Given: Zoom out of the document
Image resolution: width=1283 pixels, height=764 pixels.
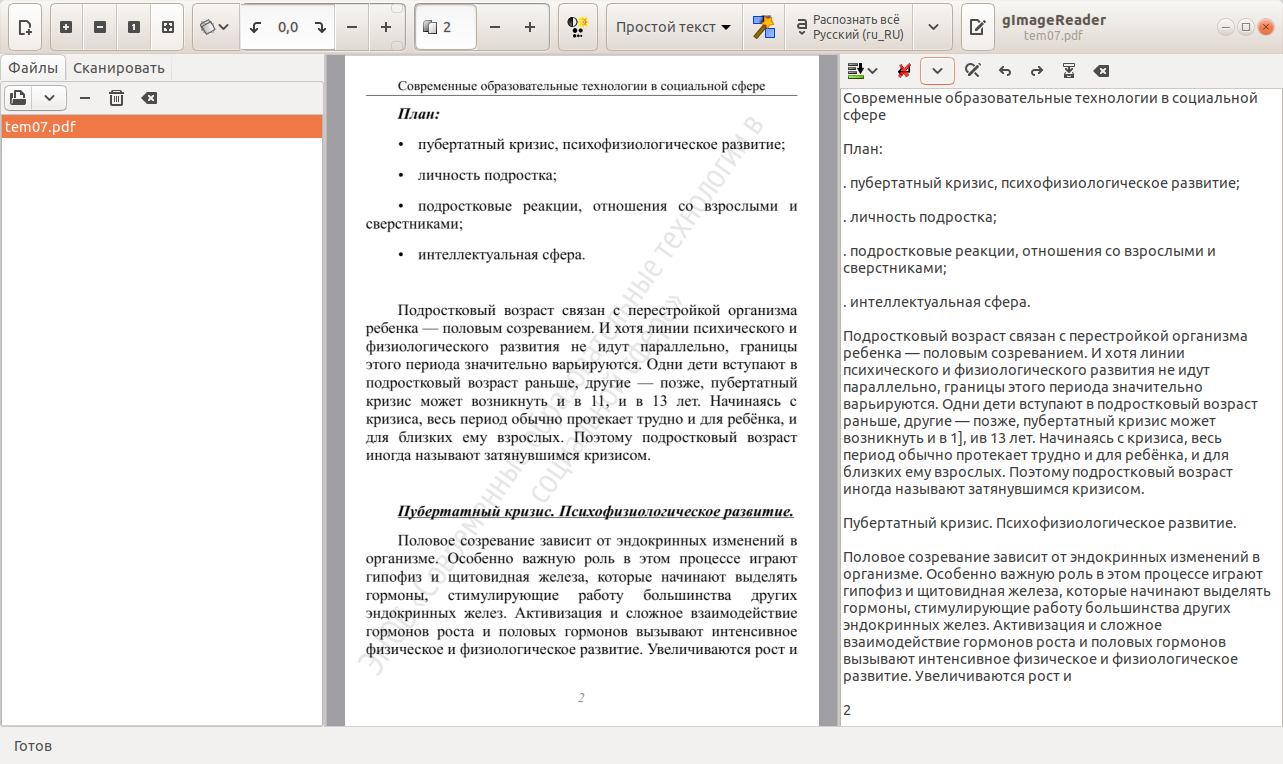Looking at the screenshot, I should pos(100,27).
